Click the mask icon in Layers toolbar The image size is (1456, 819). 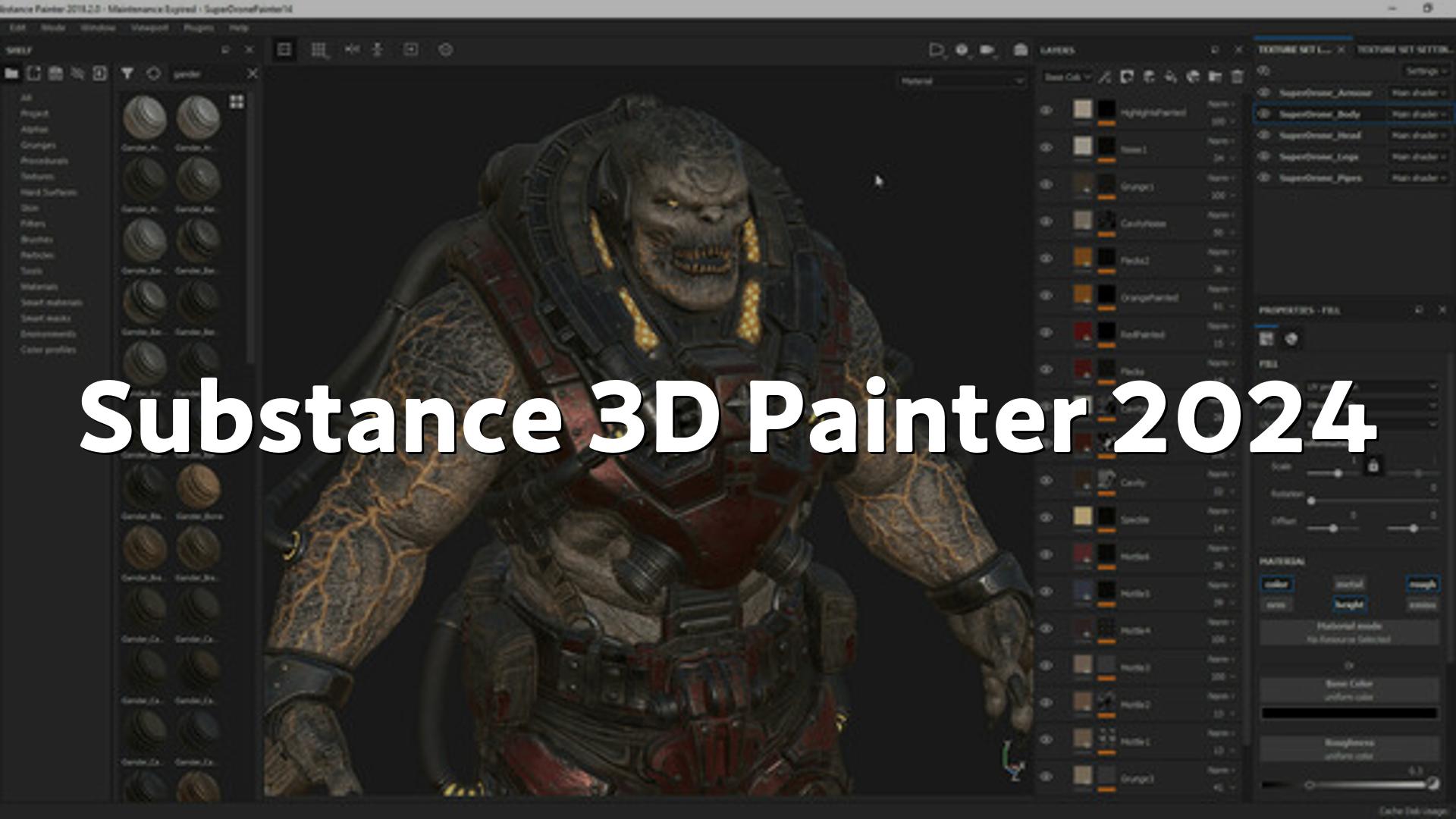pyautogui.click(x=1127, y=77)
